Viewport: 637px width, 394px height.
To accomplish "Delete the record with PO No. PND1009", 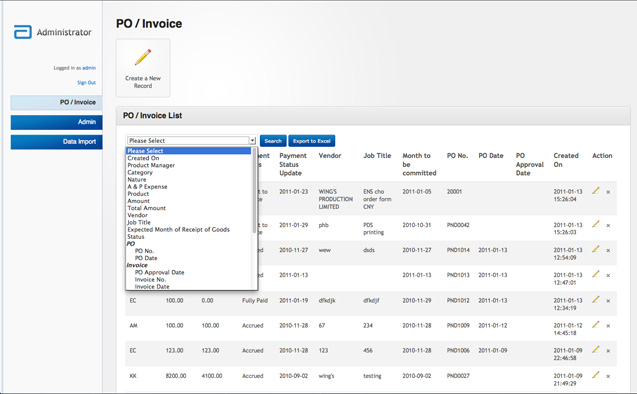I will 608,326.
